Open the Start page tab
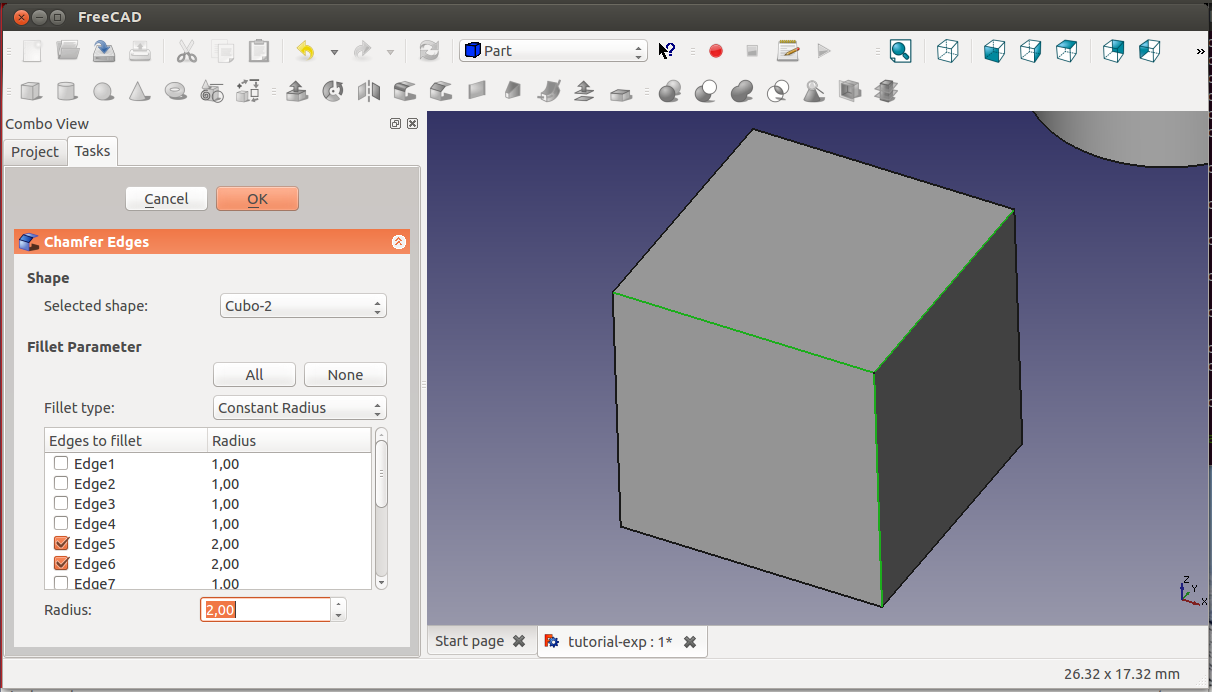This screenshot has width=1212, height=692. 469,641
